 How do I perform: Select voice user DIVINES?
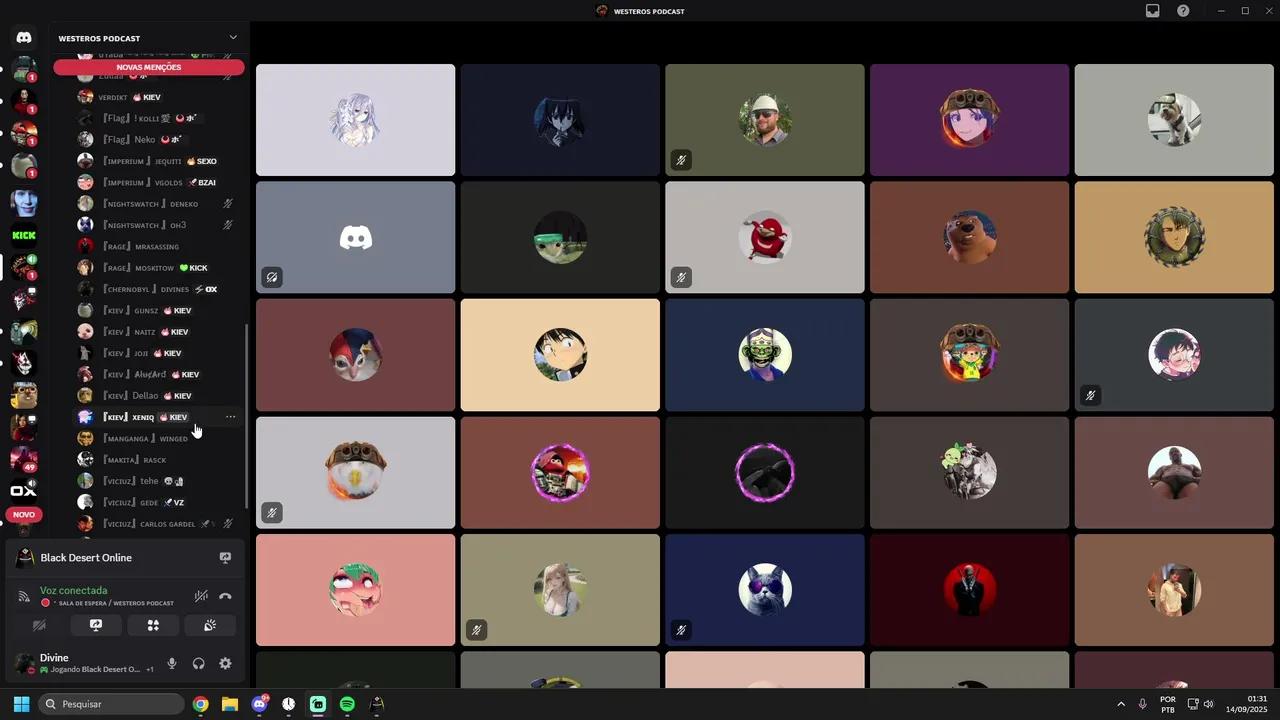tap(160, 289)
